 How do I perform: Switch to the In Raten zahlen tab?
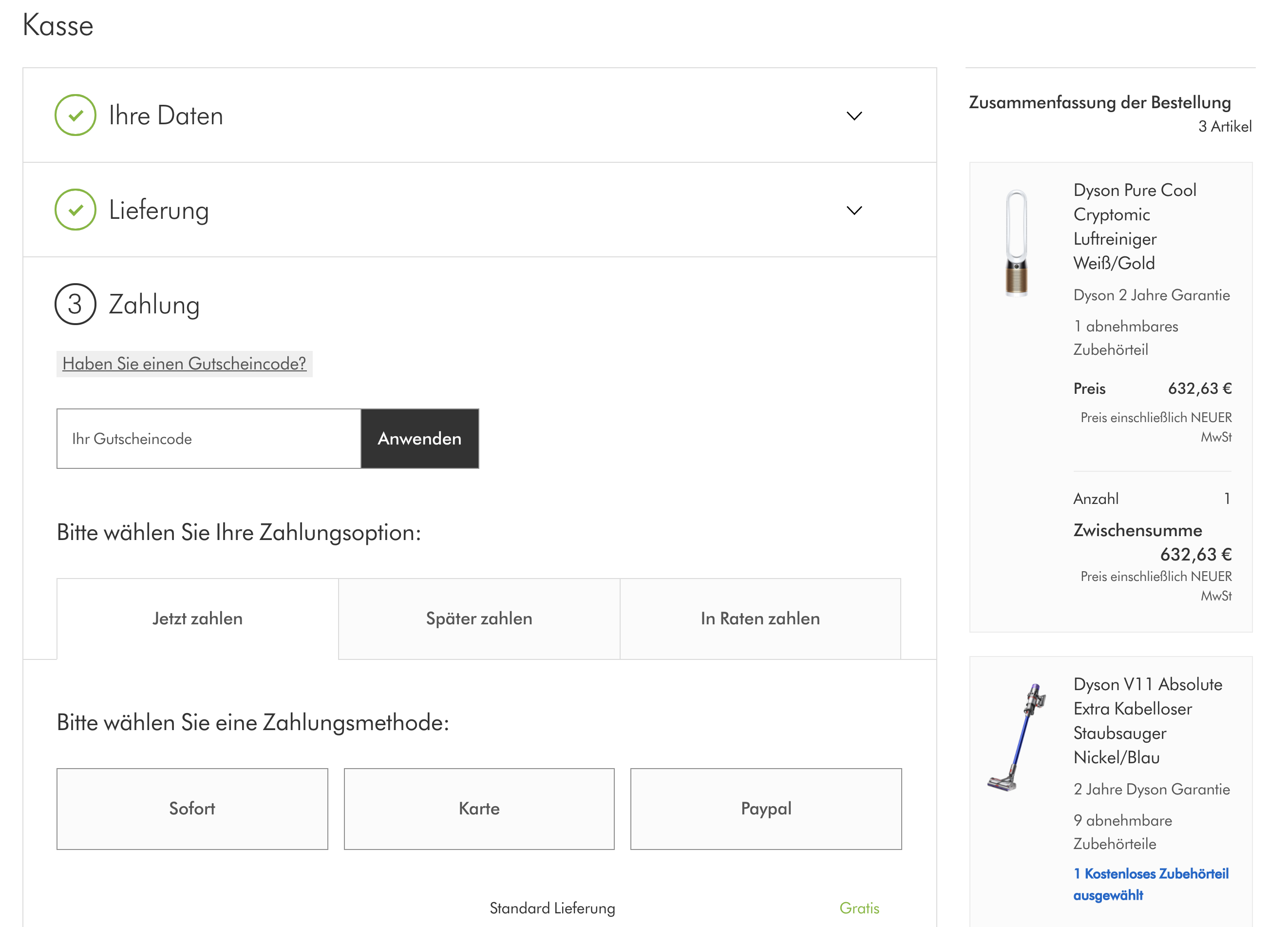coord(760,619)
